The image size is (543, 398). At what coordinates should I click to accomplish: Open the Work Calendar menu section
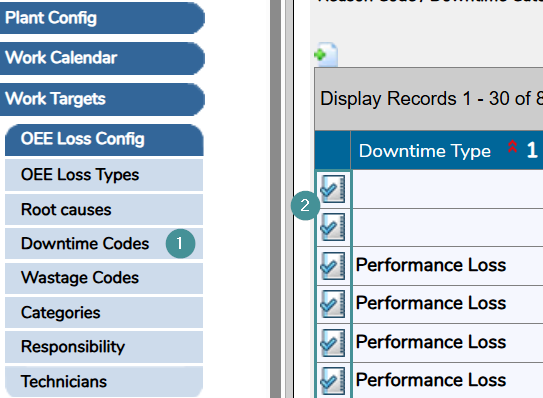[x=102, y=58]
